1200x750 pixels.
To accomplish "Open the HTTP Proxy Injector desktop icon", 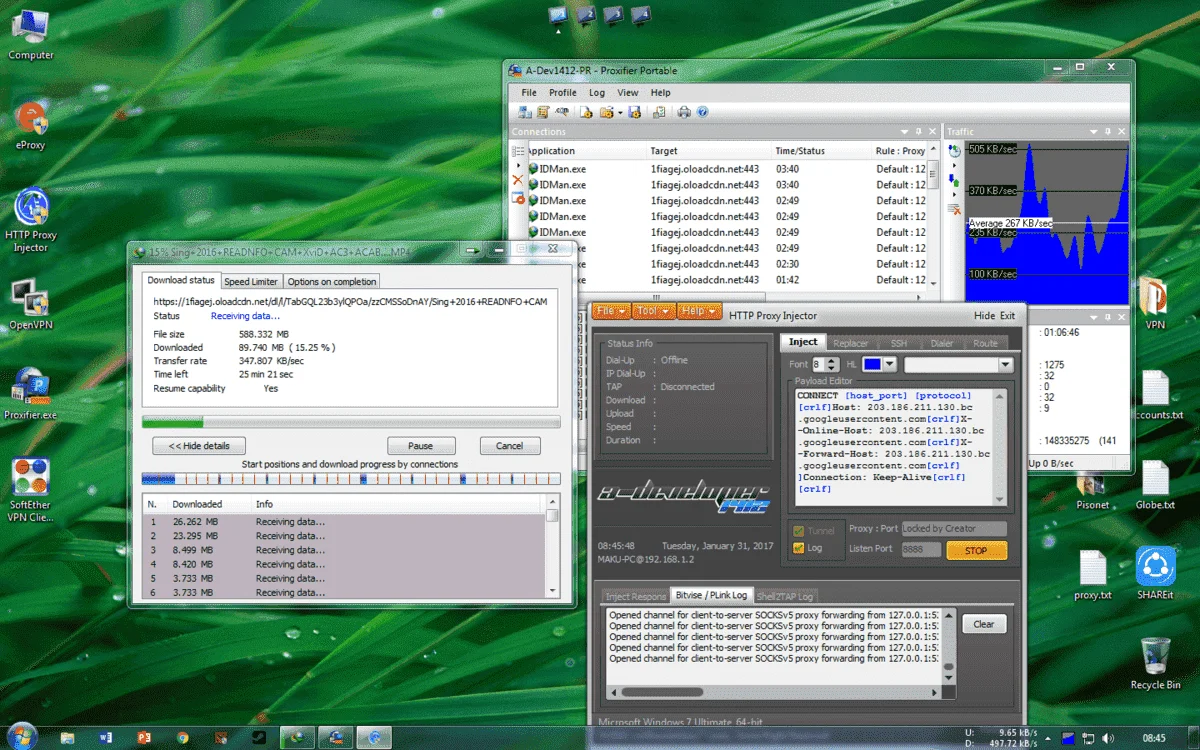I will click(31, 218).
